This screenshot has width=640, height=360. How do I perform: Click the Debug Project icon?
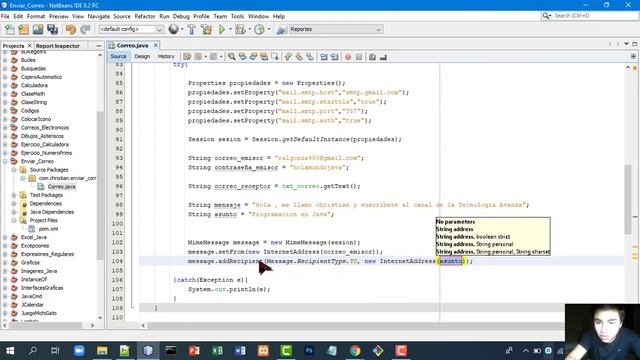240,29
